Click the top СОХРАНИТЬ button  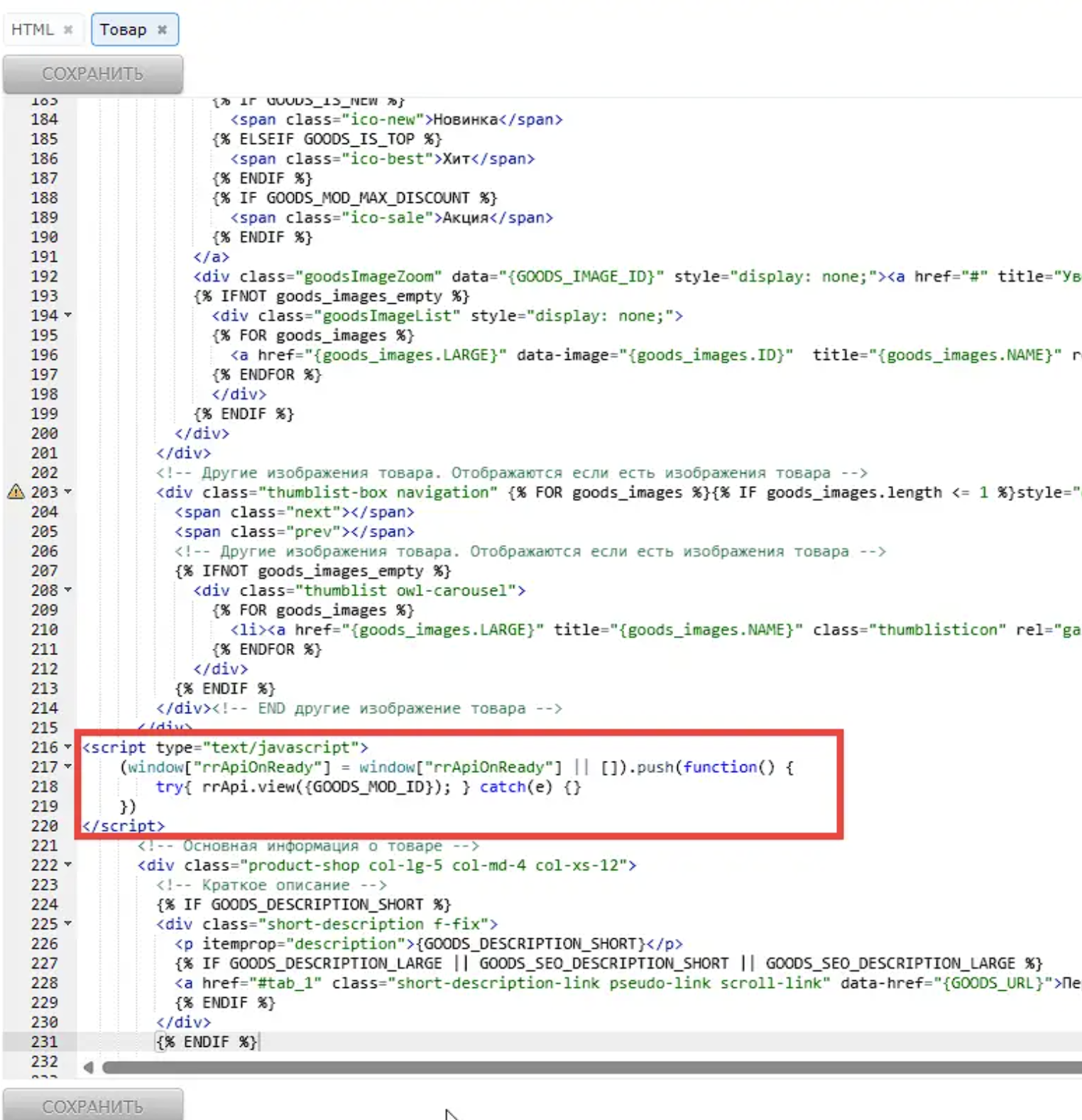point(93,74)
